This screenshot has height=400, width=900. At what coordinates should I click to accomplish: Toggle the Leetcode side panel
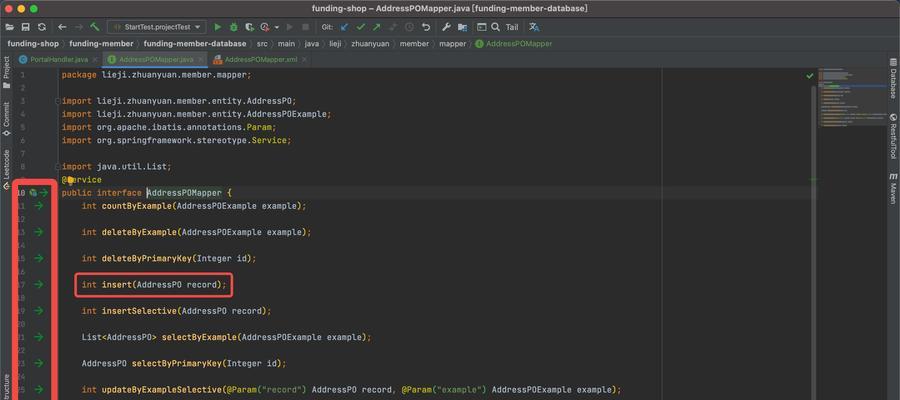[x=6, y=169]
